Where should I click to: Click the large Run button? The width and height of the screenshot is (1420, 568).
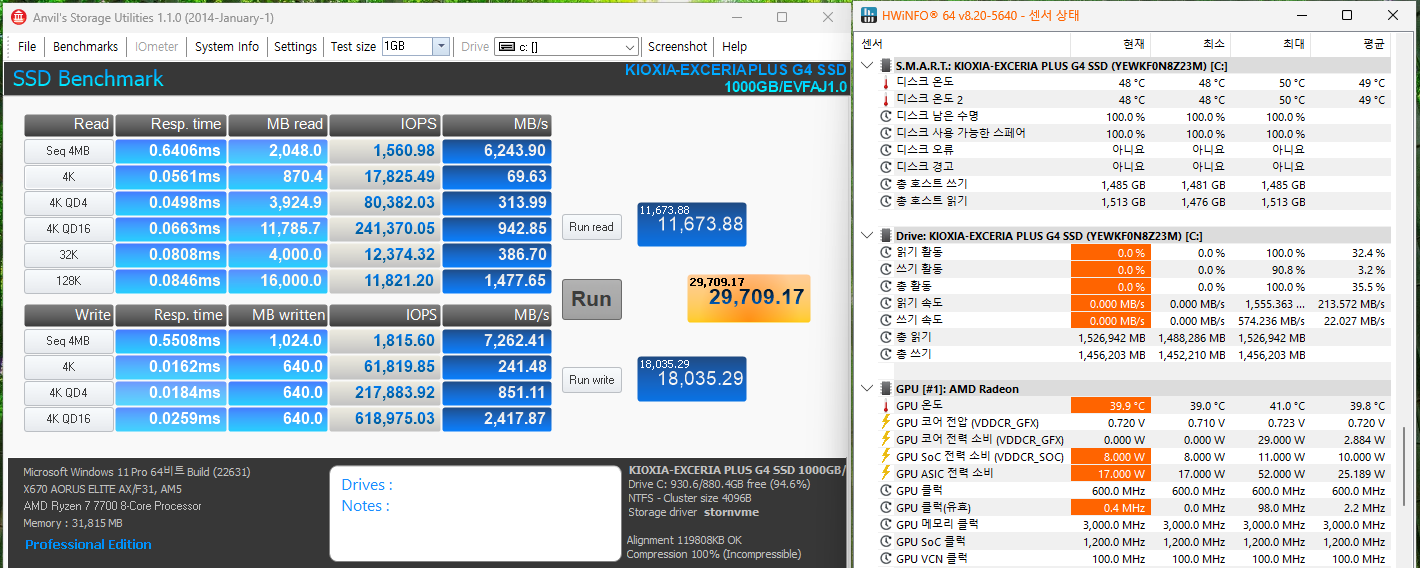591,299
